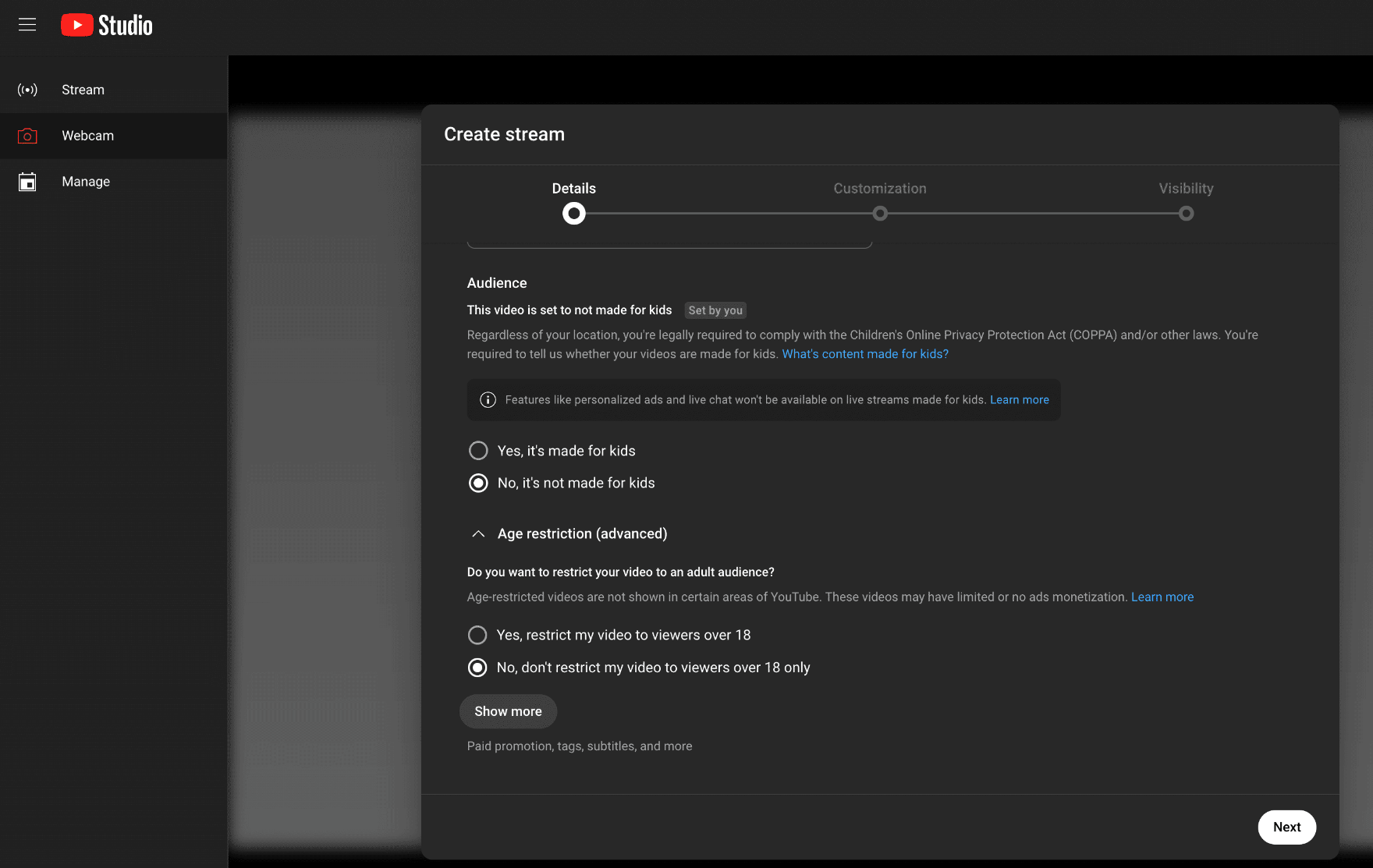
Task: Click the YouTube Studio logo
Action: coord(106,24)
